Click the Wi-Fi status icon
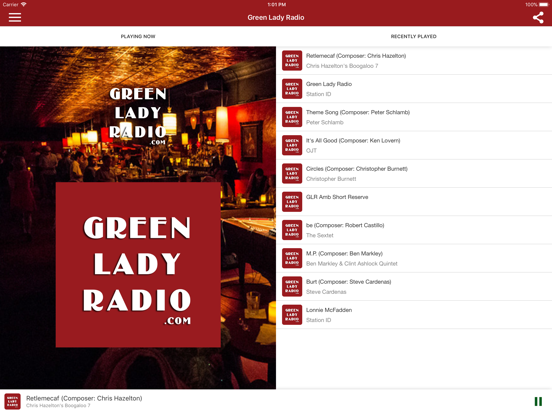 [x=24, y=4]
